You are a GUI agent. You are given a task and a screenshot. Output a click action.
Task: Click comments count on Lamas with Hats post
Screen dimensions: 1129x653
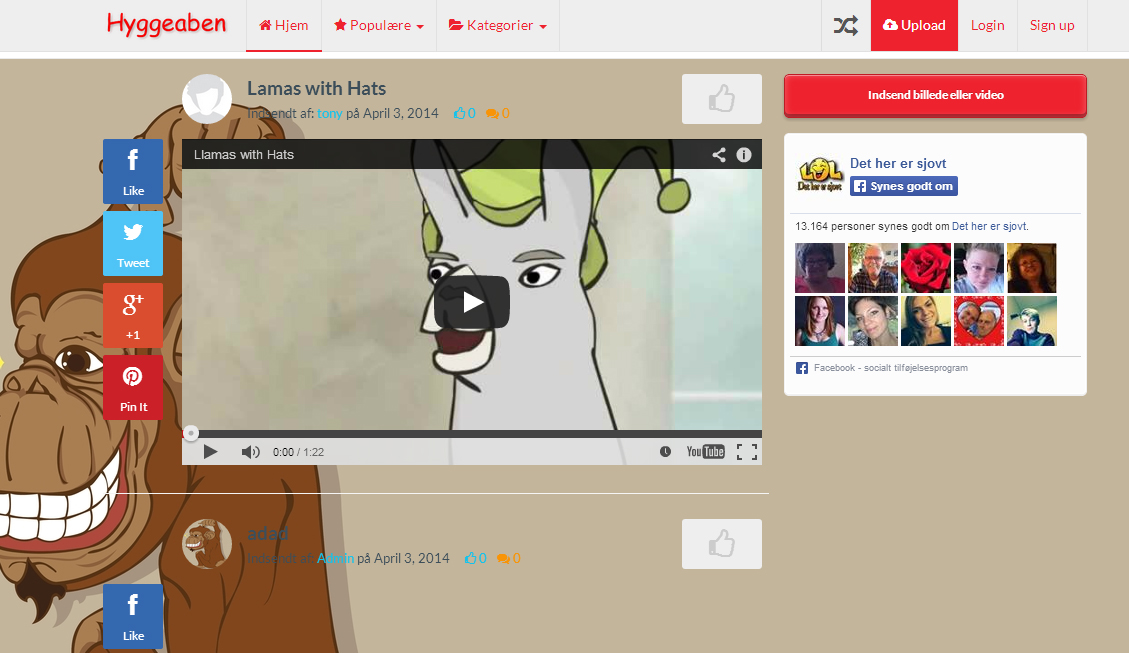[x=498, y=113]
